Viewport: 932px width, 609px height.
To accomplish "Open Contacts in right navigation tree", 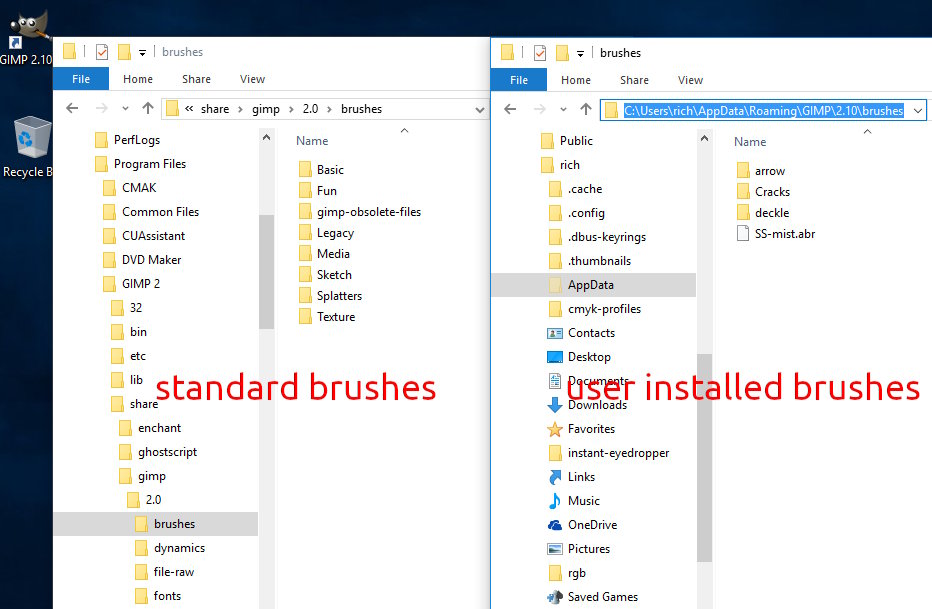I will coord(580,333).
